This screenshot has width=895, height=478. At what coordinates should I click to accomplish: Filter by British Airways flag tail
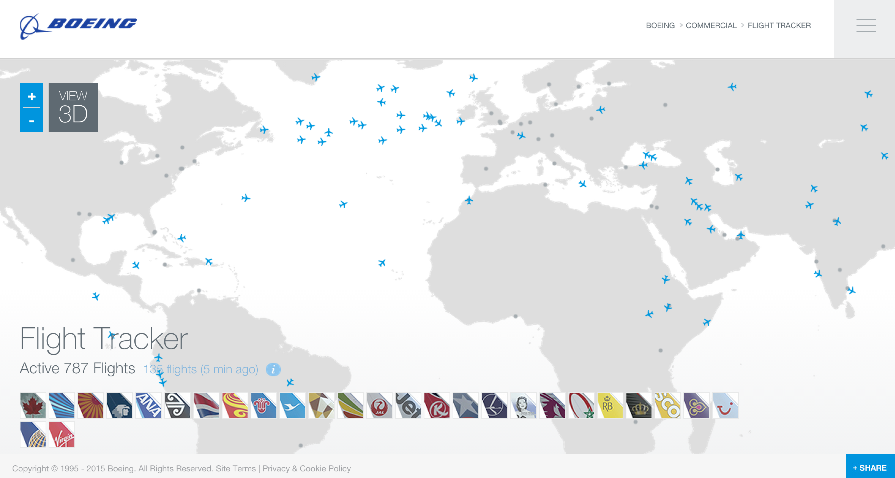tap(206, 405)
